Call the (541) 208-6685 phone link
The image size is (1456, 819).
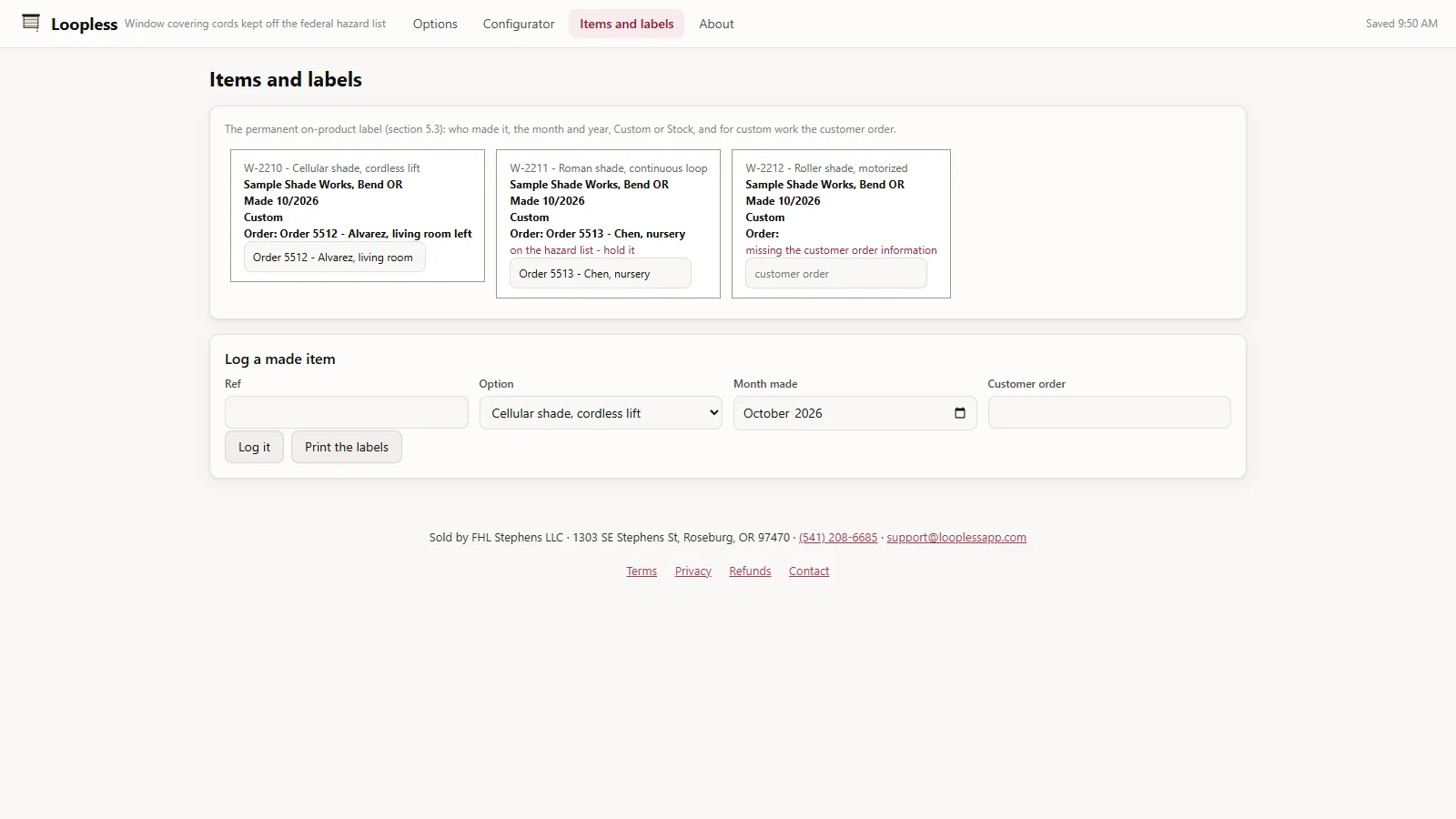pos(838,538)
